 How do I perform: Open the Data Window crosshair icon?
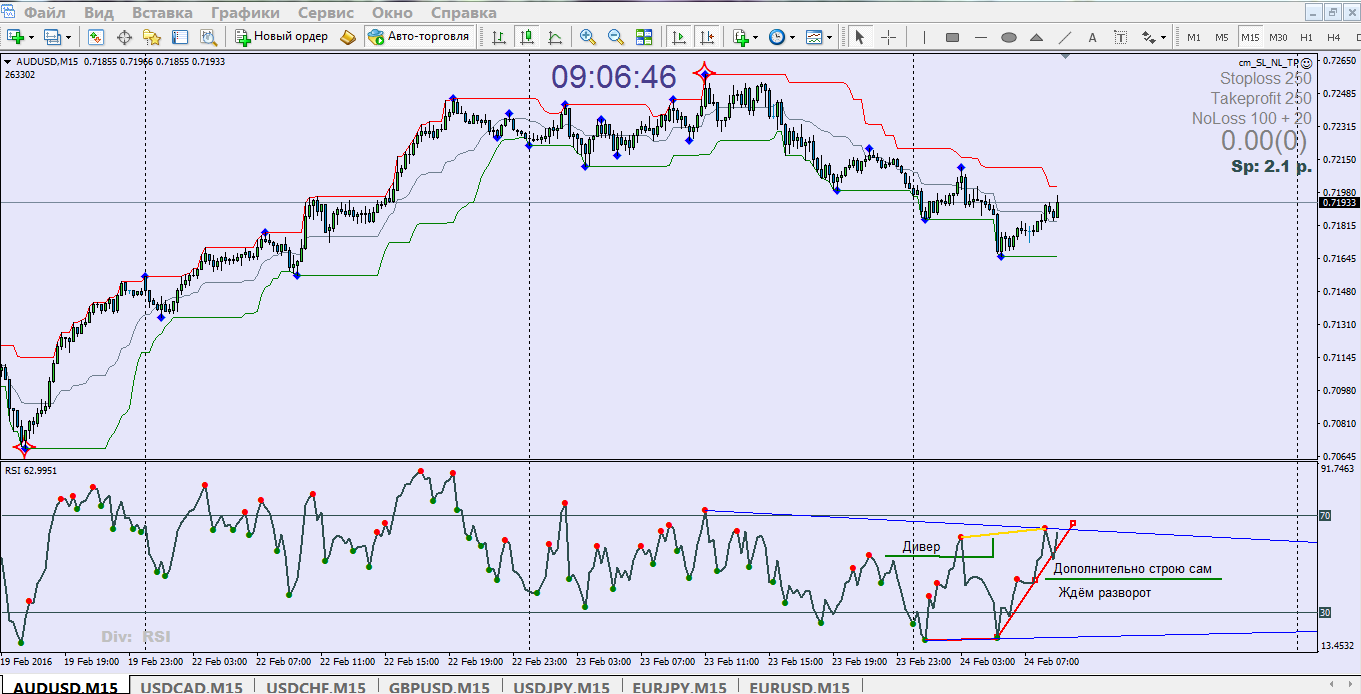point(125,37)
